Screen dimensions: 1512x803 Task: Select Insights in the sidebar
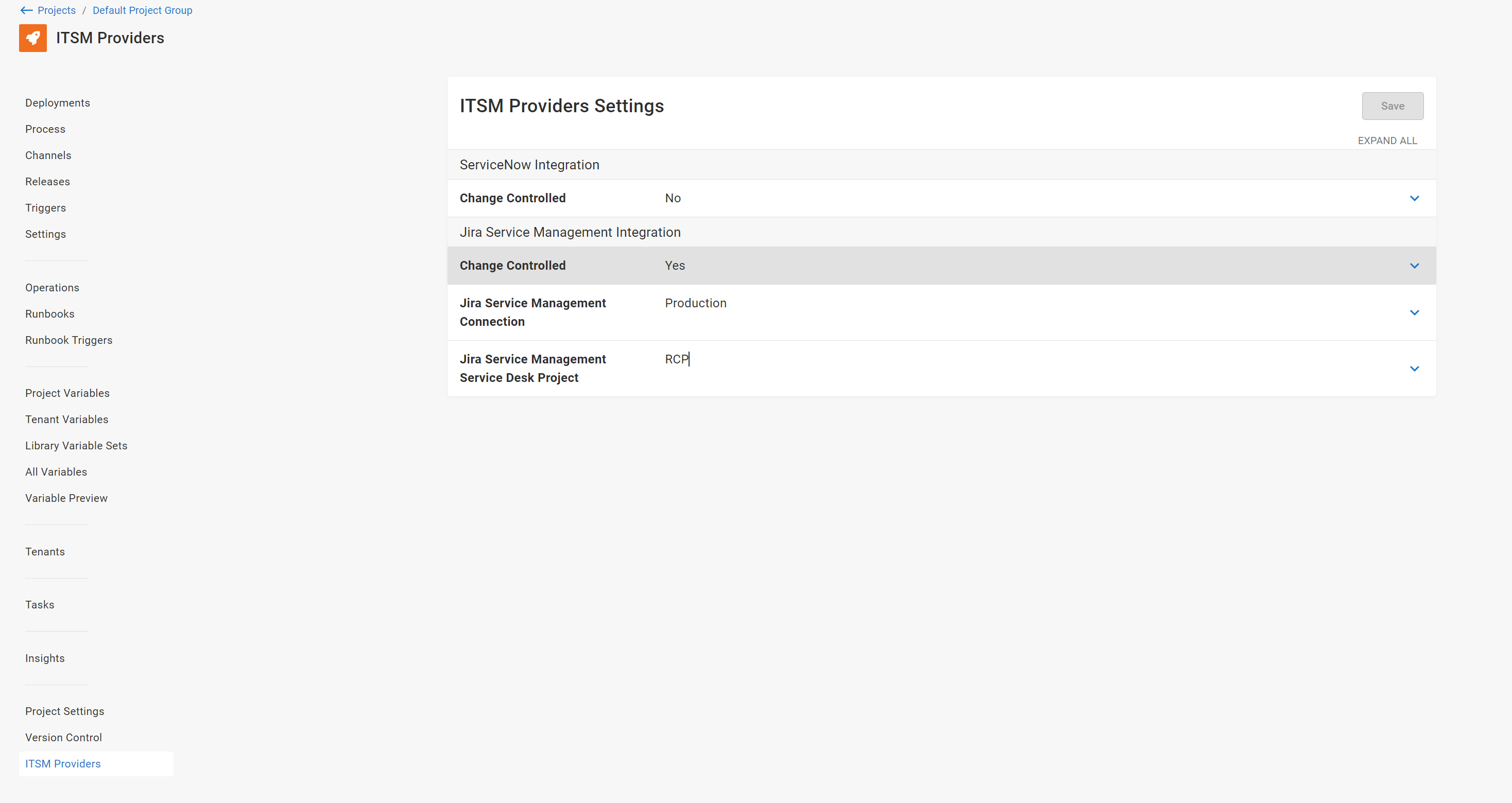click(45, 657)
